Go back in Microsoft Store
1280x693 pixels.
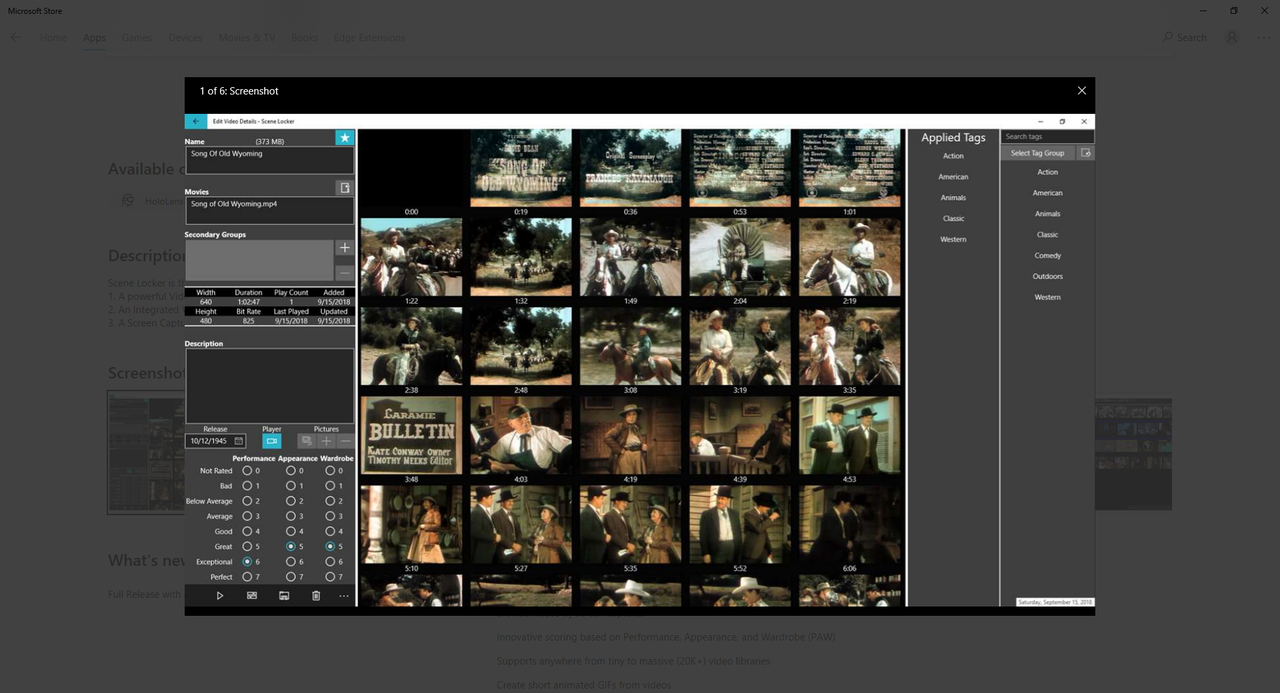(15, 38)
